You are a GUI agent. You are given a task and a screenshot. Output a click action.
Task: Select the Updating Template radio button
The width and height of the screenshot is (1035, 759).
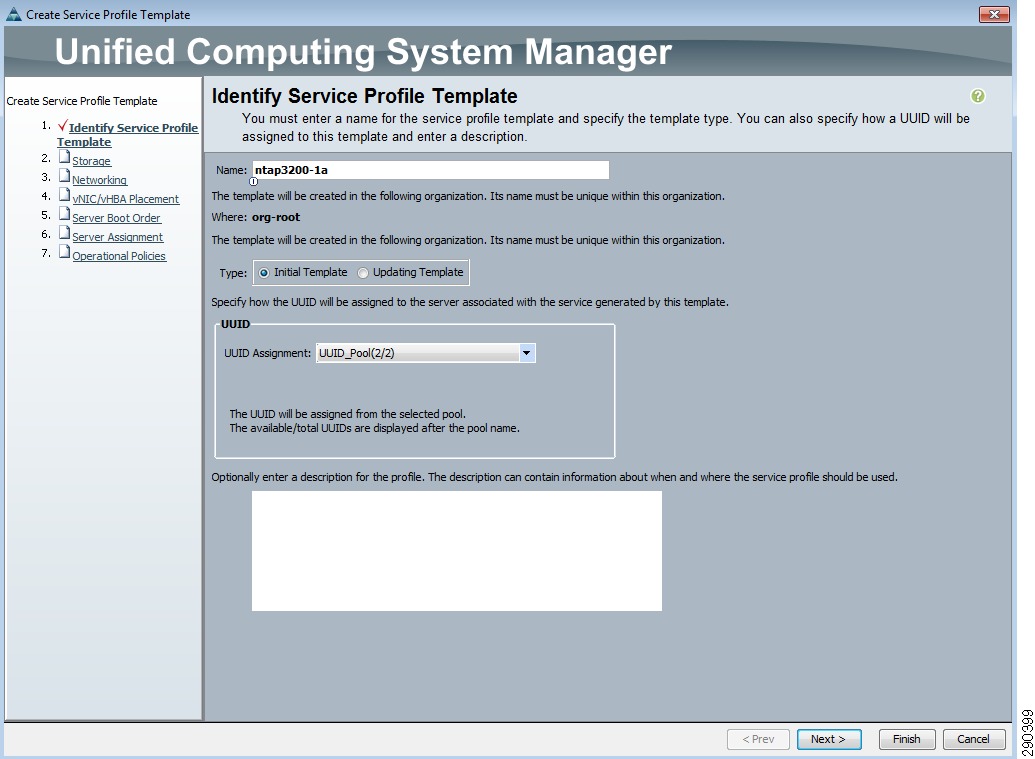[363, 273]
